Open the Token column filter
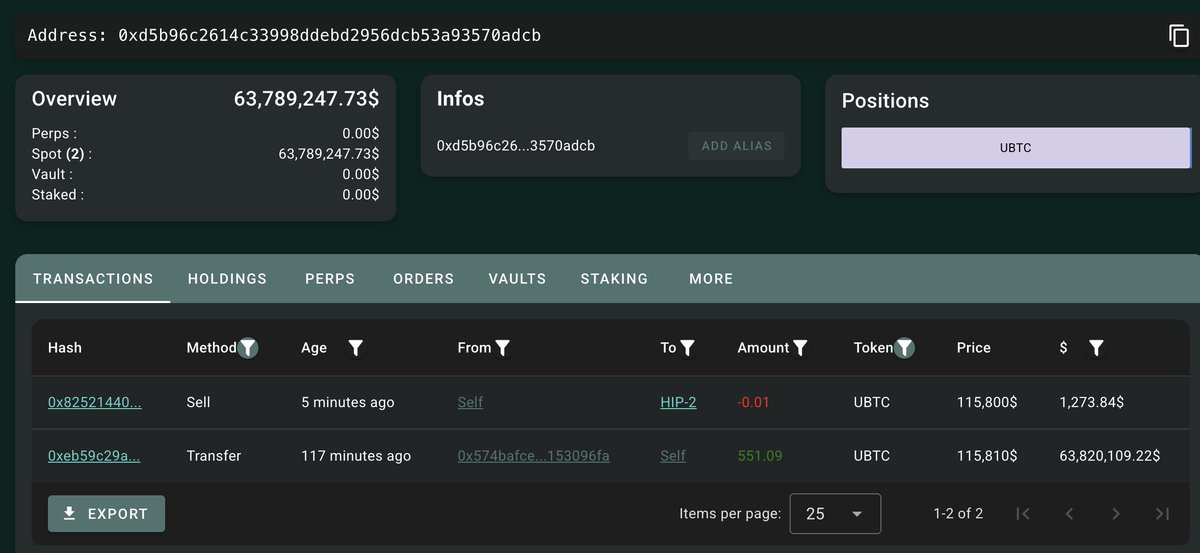 click(904, 348)
